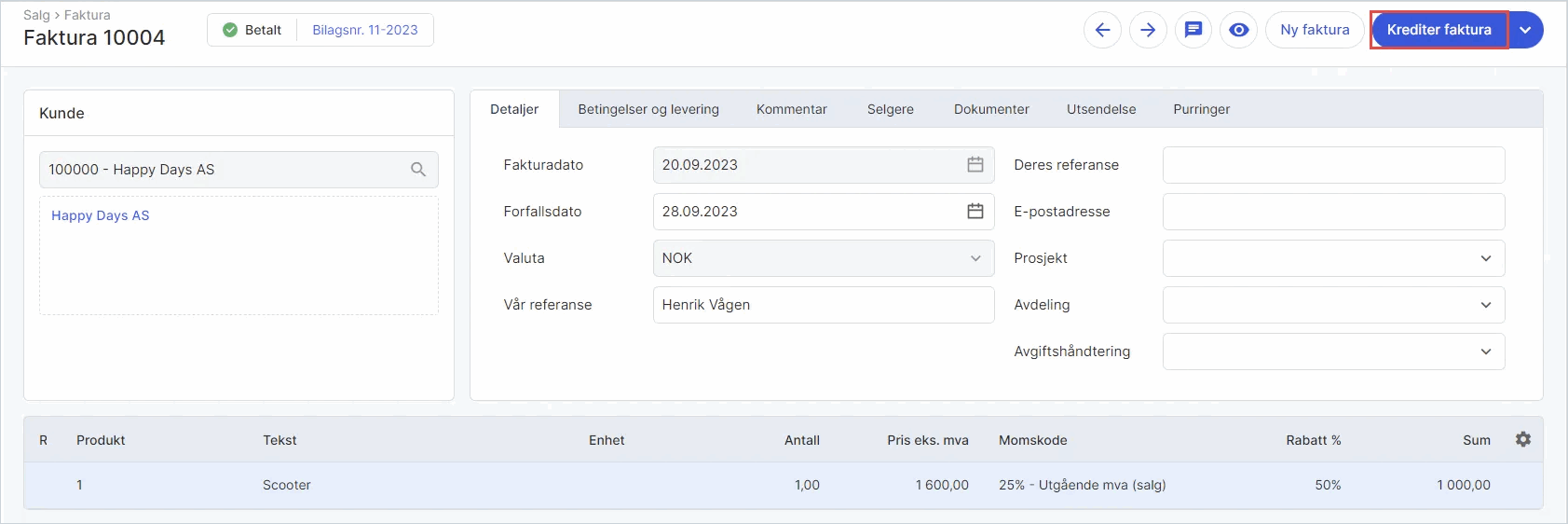Click the Pris eks. mva column header

click(928, 440)
